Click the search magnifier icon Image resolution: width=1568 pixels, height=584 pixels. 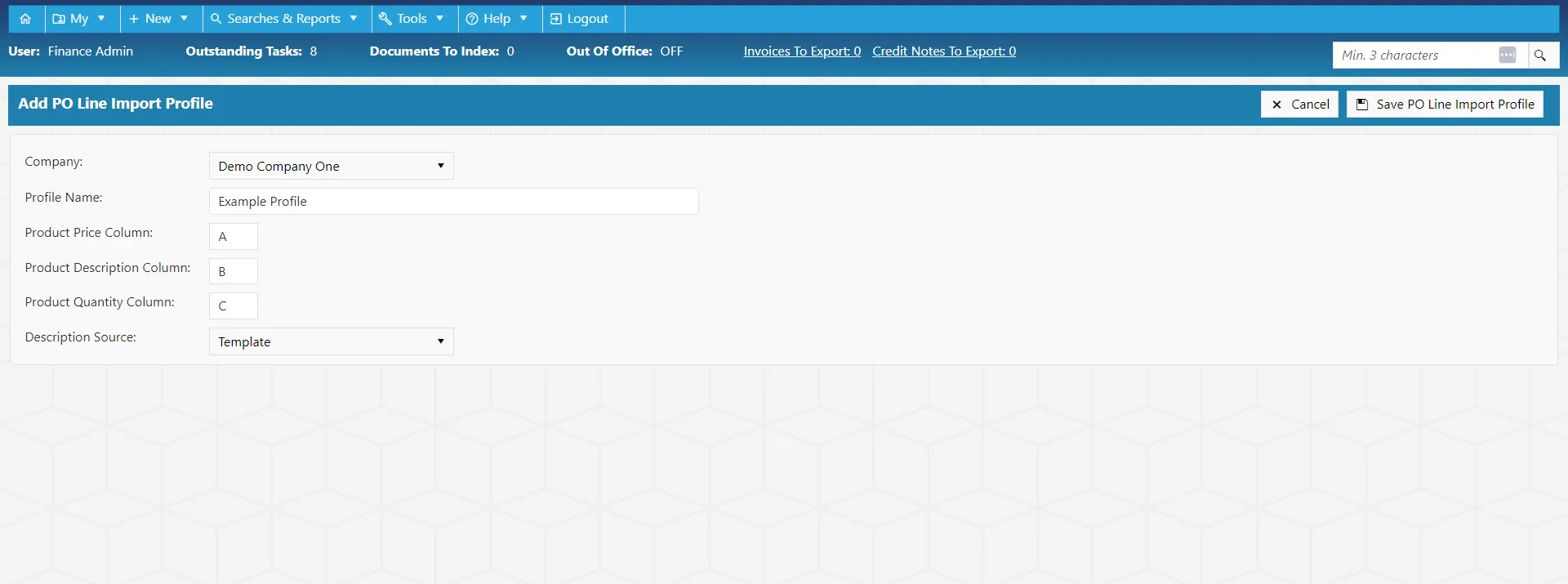pos(1540,56)
